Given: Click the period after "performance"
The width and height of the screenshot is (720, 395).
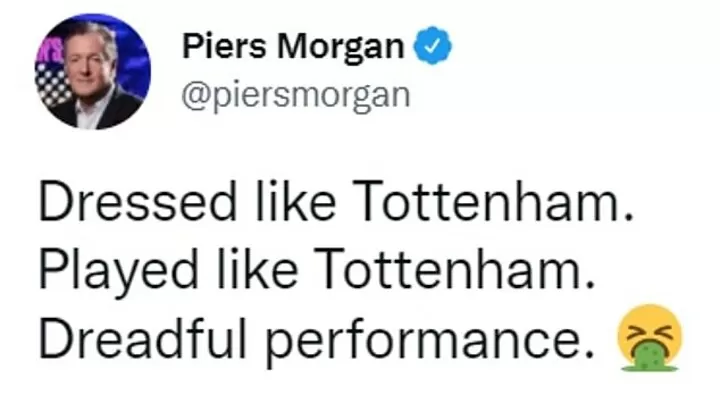Looking at the screenshot, I should (x=589, y=353).
